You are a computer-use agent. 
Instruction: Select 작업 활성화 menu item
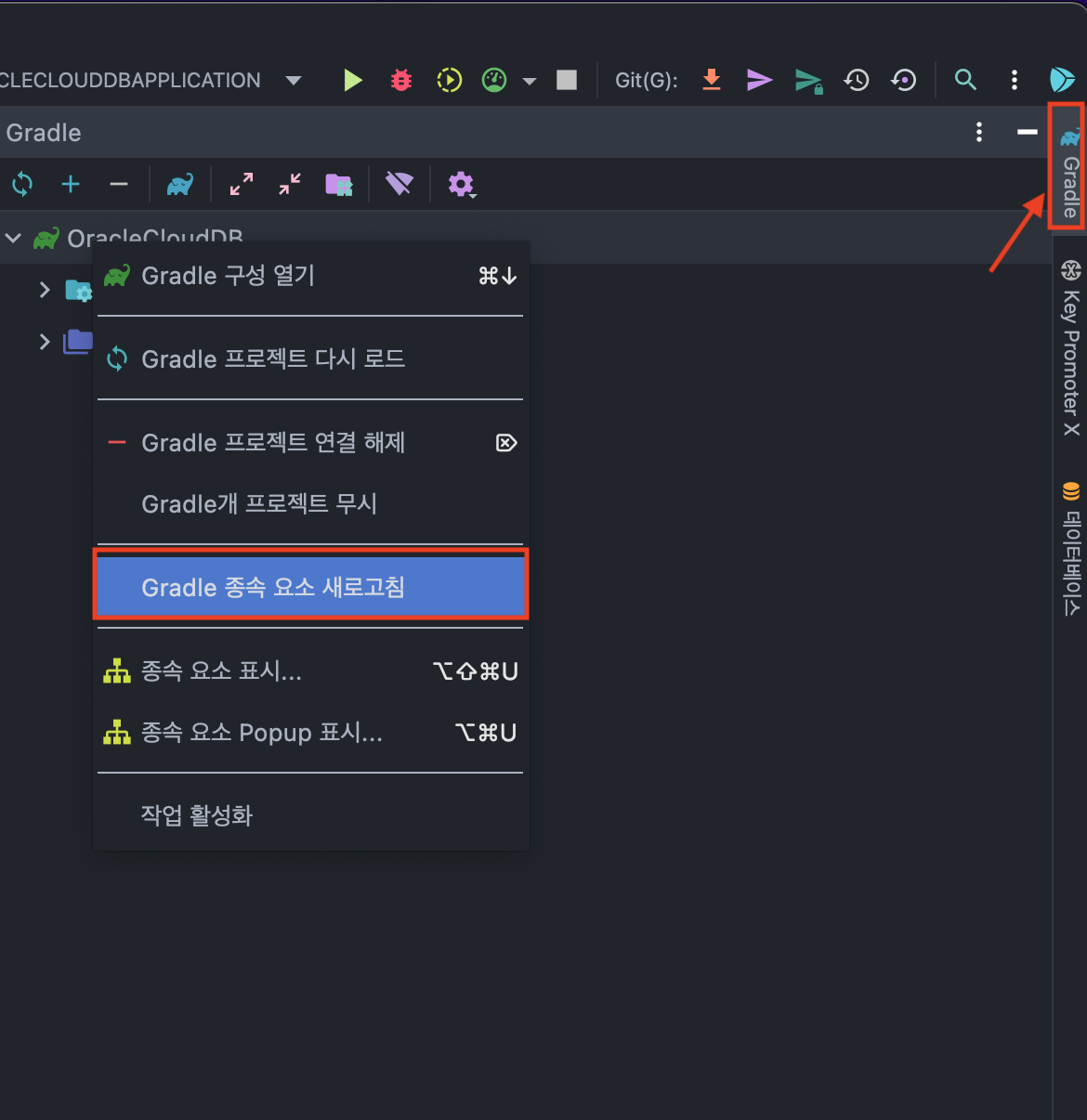[311, 815]
